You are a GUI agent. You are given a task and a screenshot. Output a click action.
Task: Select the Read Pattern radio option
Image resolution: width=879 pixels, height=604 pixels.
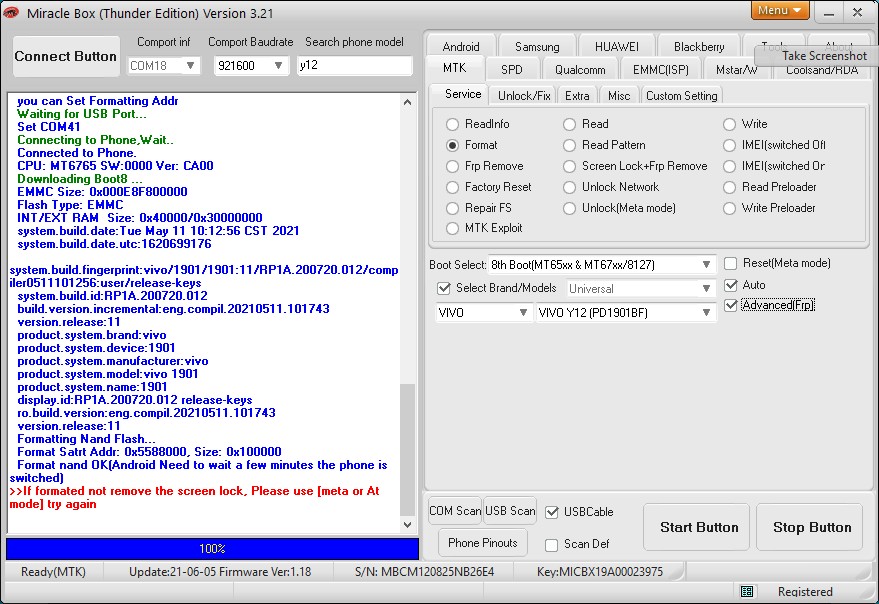570,145
